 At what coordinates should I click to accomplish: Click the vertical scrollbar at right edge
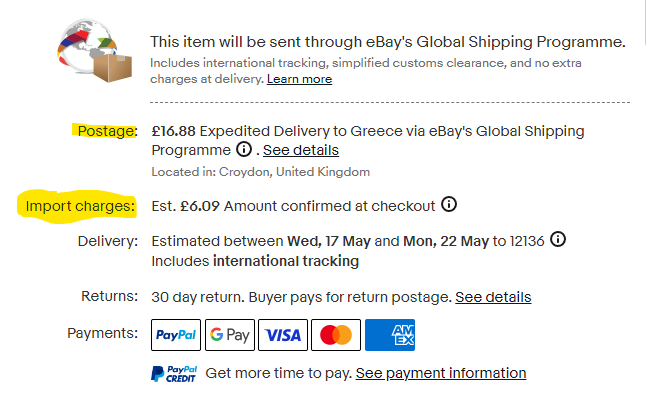[x=644, y=21]
